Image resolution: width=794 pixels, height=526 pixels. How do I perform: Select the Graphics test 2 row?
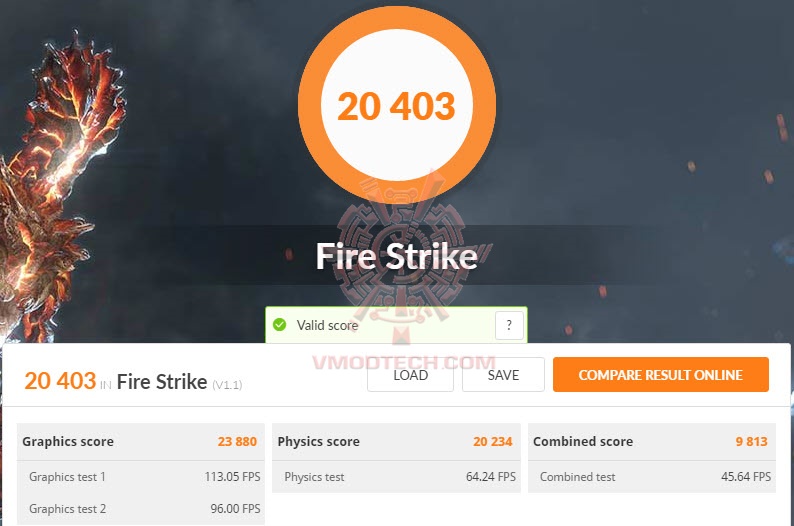[x=141, y=508]
